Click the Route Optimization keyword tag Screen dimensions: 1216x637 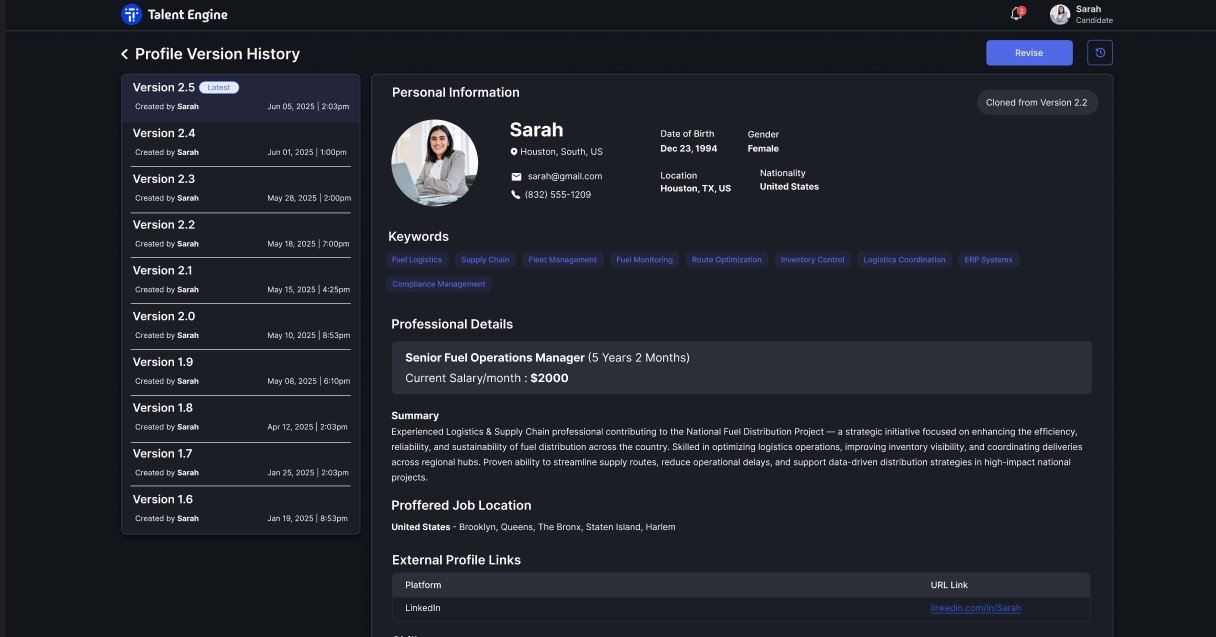click(727, 260)
